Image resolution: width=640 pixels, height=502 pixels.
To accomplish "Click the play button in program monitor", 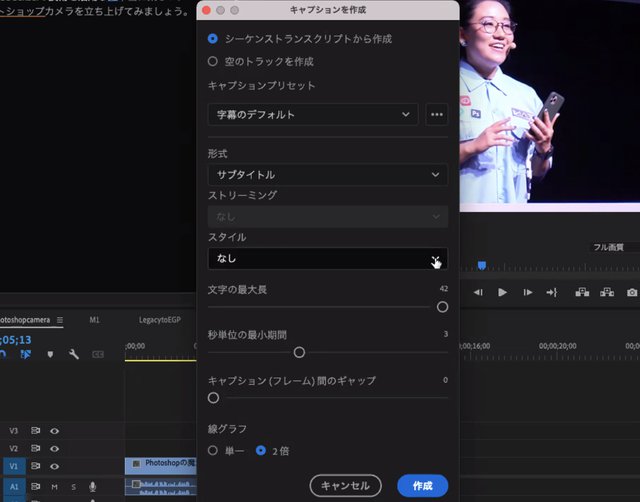I will 502,292.
